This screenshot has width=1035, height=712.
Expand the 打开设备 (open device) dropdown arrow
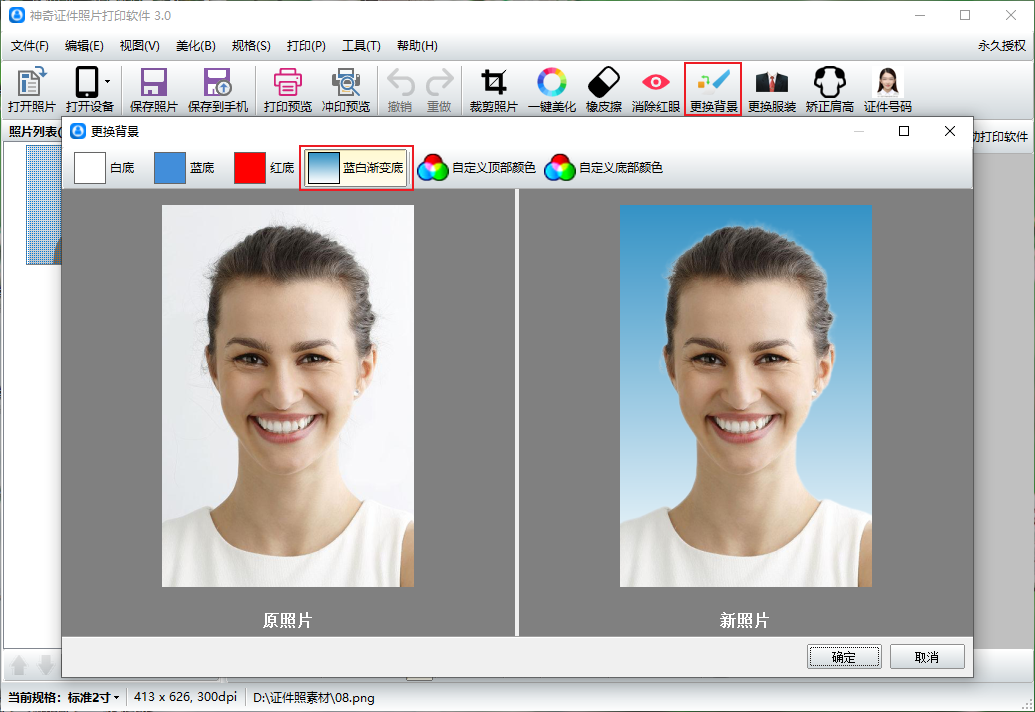pyautogui.click(x=107, y=70)
